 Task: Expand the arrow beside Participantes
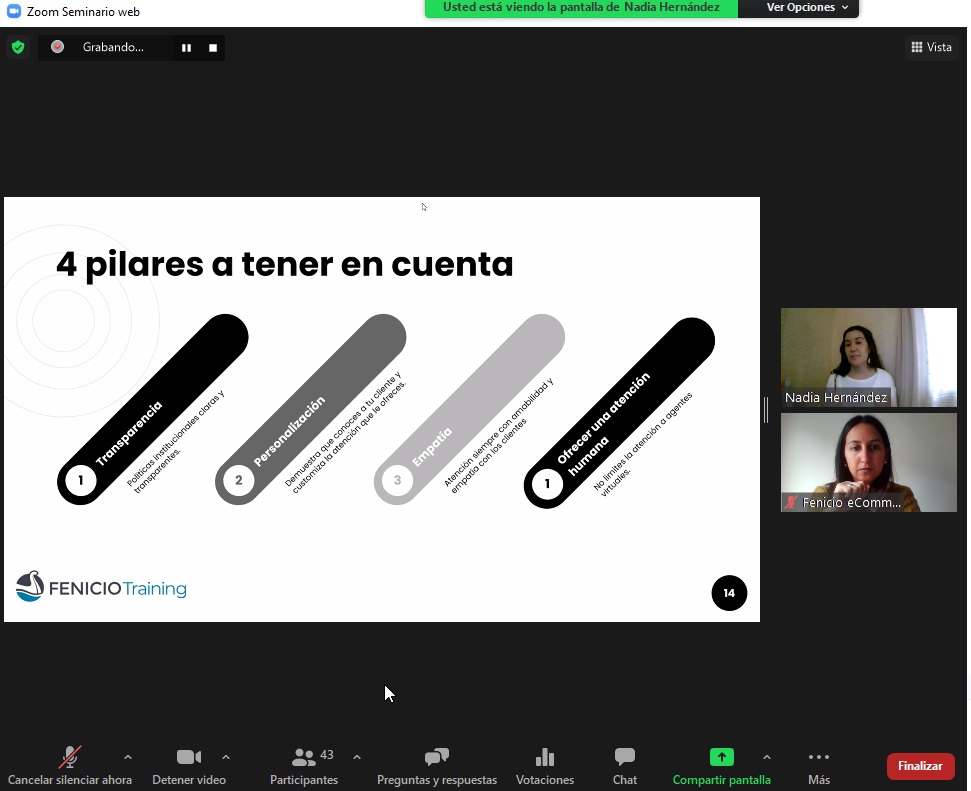(357, 757)
